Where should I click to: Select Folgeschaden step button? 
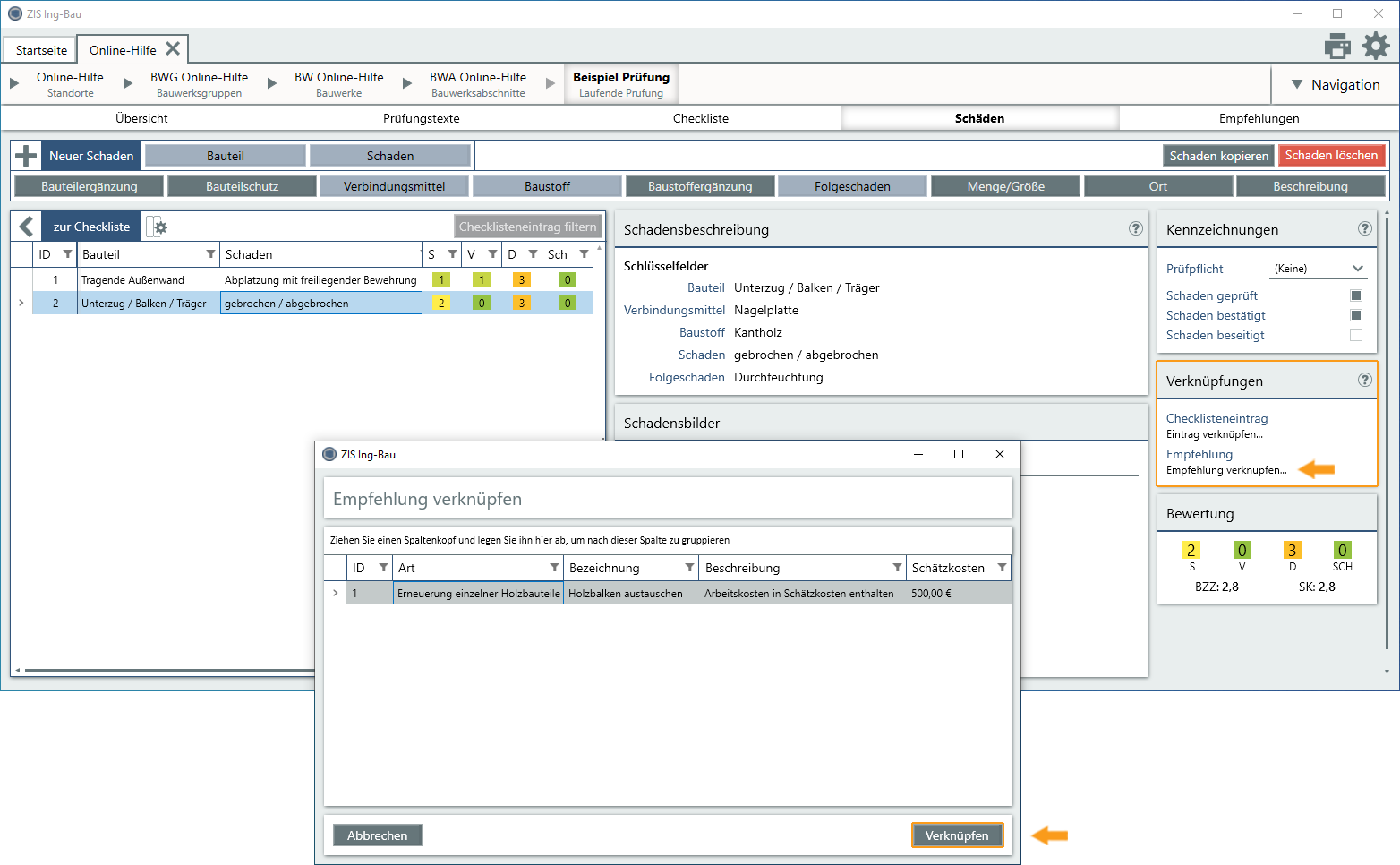pos(852,186)
